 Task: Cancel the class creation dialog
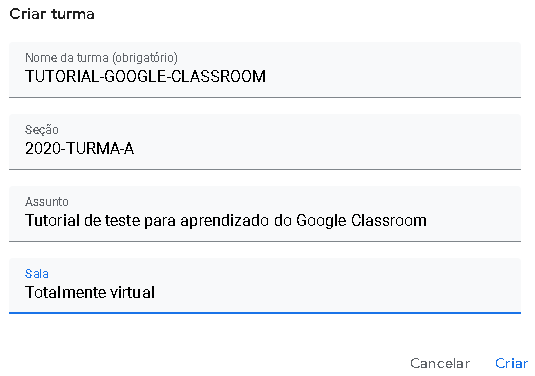click(440, 363)
